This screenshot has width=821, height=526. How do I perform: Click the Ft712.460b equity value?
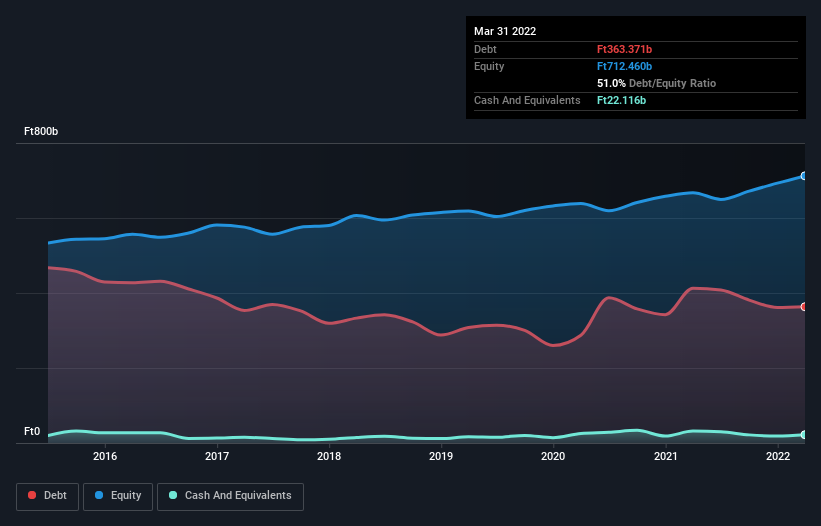click(x=624, y=66)
